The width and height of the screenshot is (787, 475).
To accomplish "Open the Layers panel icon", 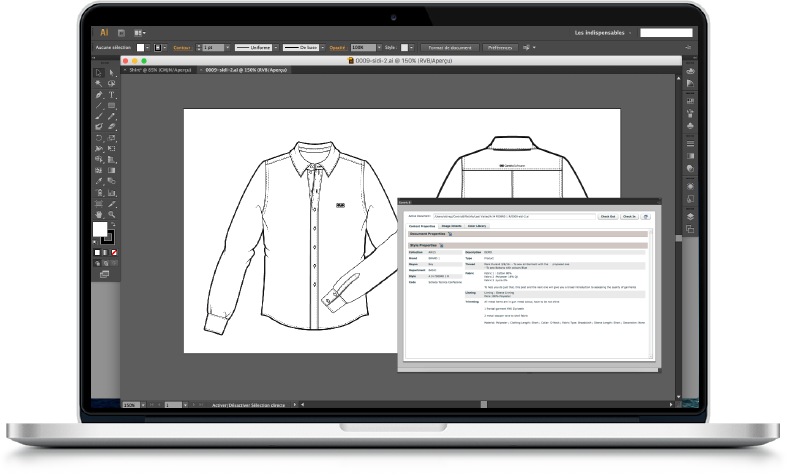I will 690,215.
